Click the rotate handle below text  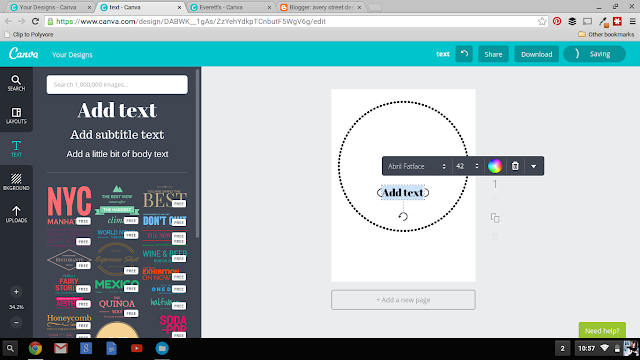[x=403, y=216]
